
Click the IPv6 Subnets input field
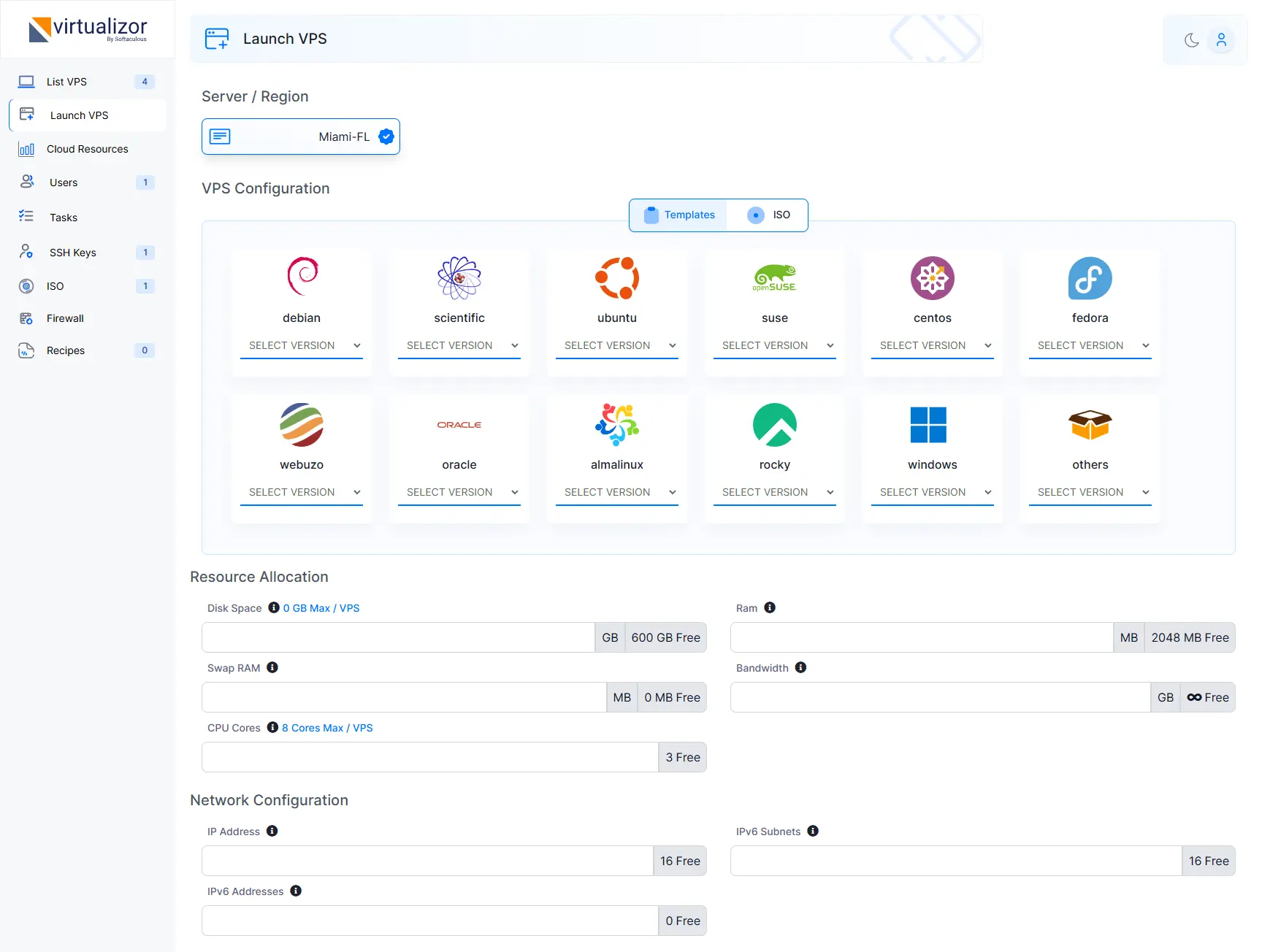click(956, 861)
